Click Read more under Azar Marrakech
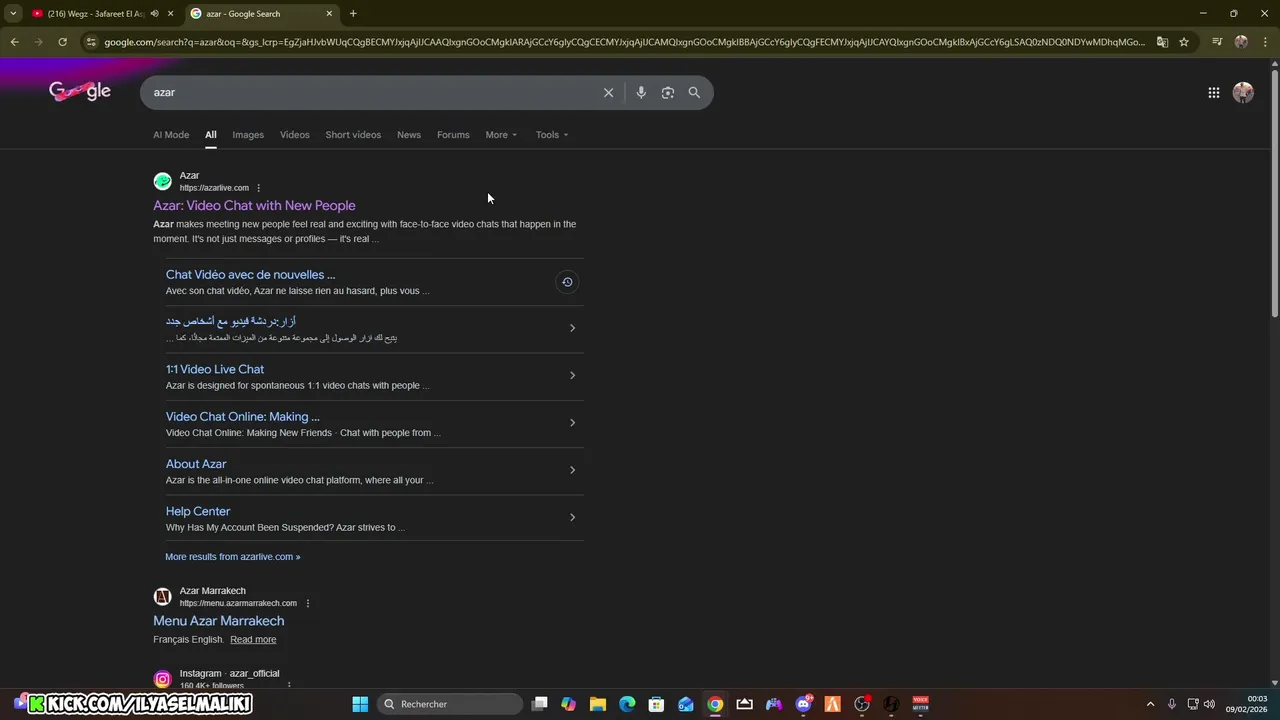1280x720 pixels. tap(253, 639)
